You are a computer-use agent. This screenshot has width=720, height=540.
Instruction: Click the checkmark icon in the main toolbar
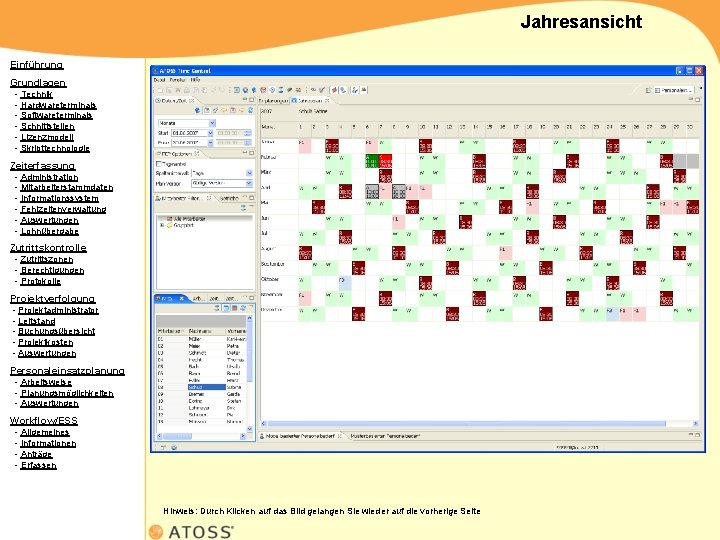pyautogui.click(x=322, y=90)
